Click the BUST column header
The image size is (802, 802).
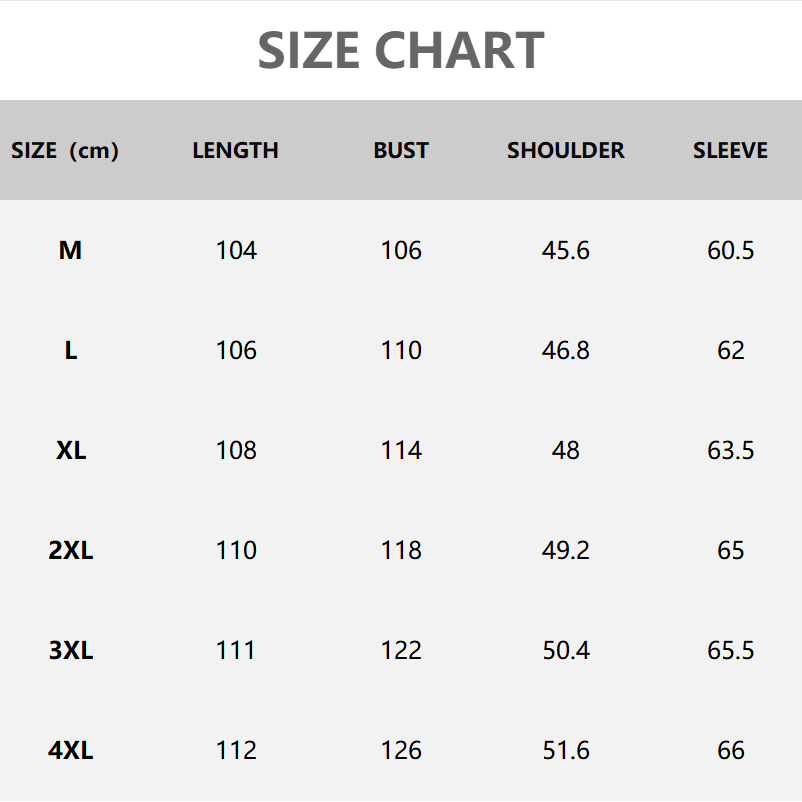(x=401, y=151)
